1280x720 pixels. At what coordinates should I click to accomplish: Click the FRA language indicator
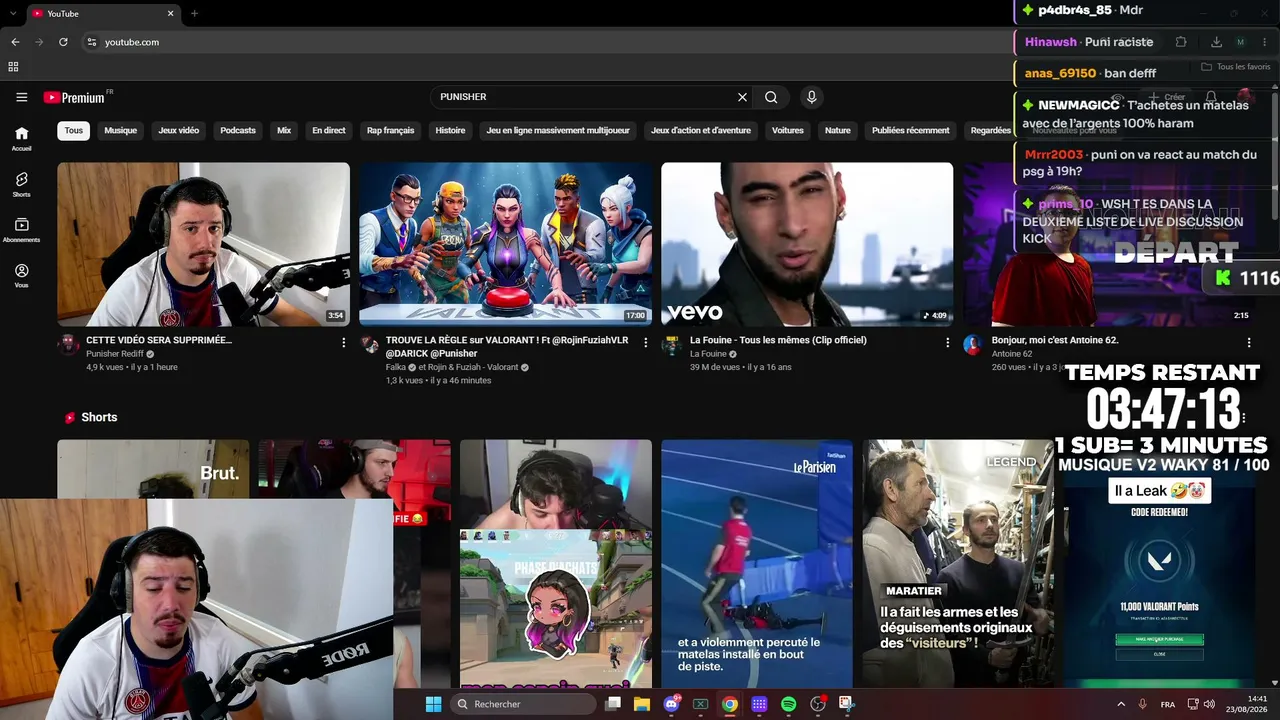pos(1168,704)
